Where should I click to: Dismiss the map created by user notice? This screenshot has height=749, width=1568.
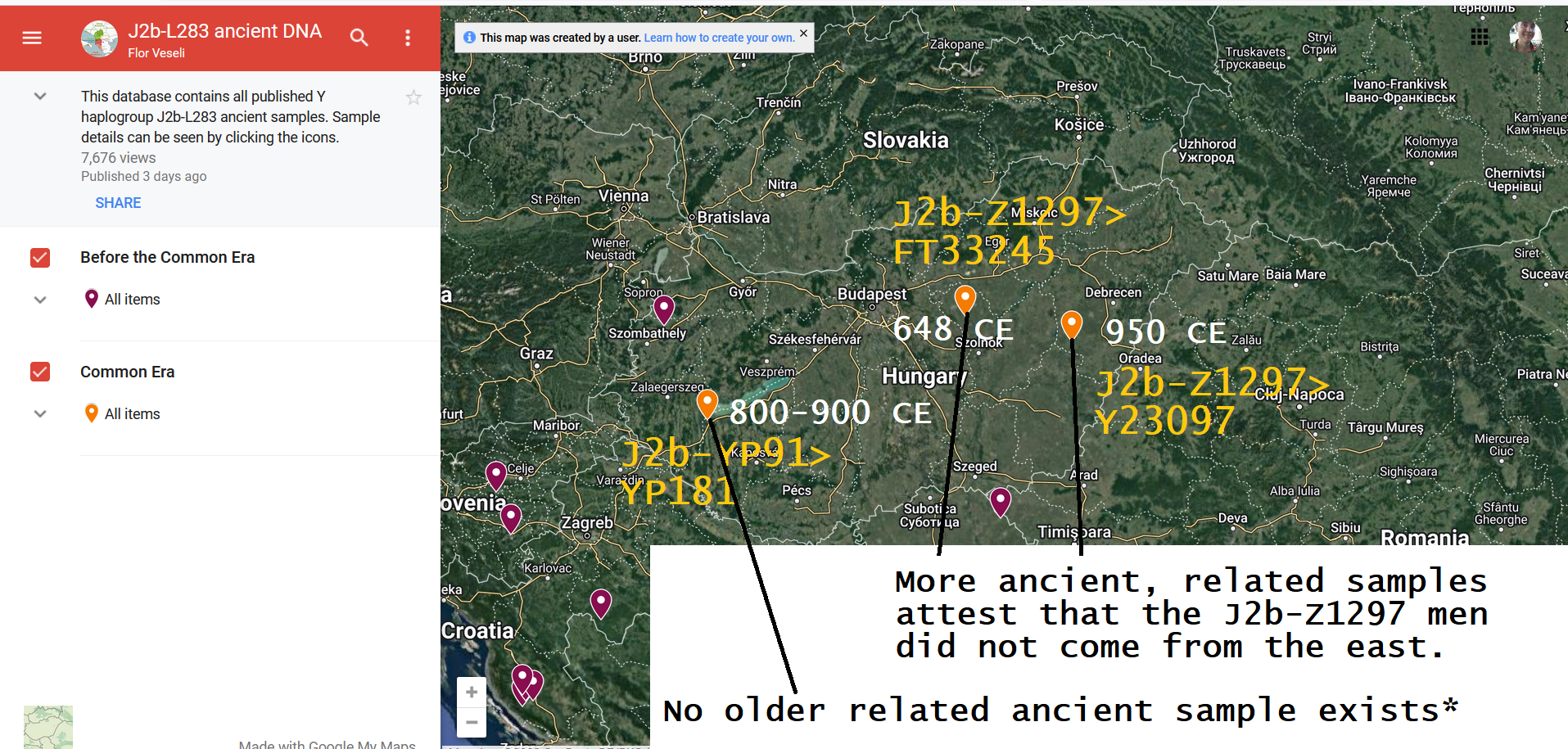pos(803,34)
